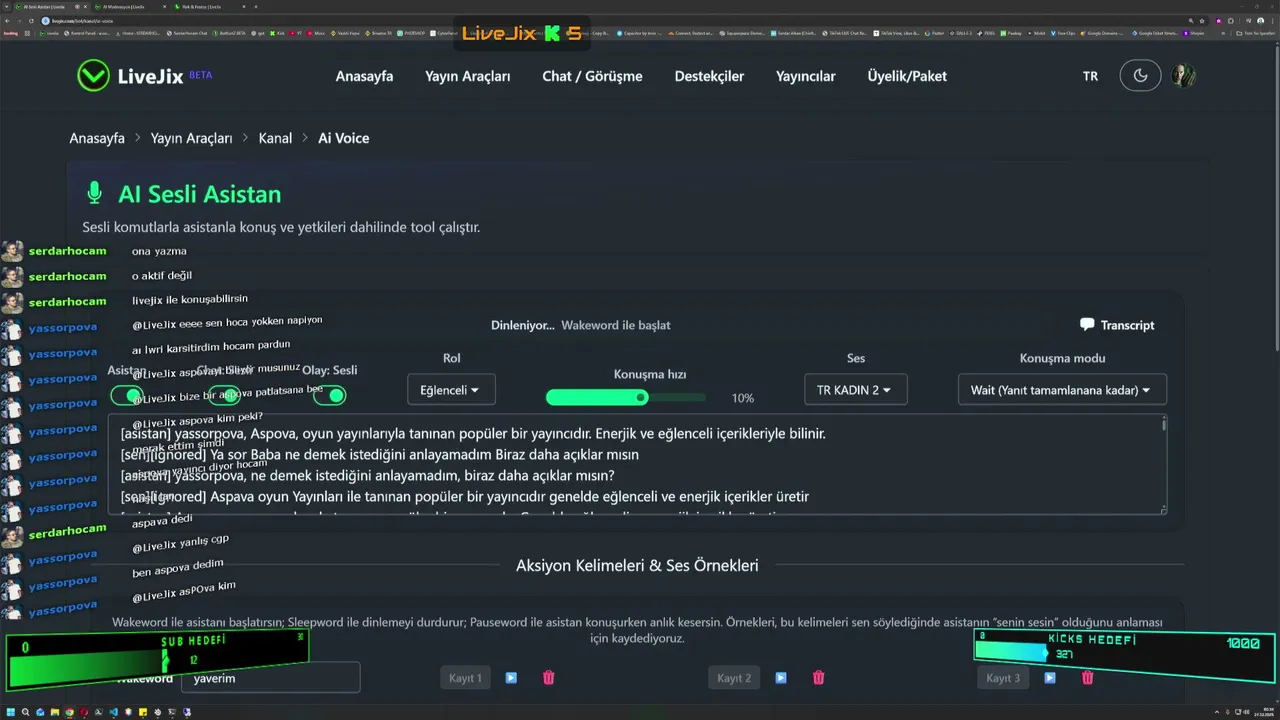Open the Rol dropdown showing Eğlenceli
The width and height of the screenshot is (1280, 720).
[451, 390]
